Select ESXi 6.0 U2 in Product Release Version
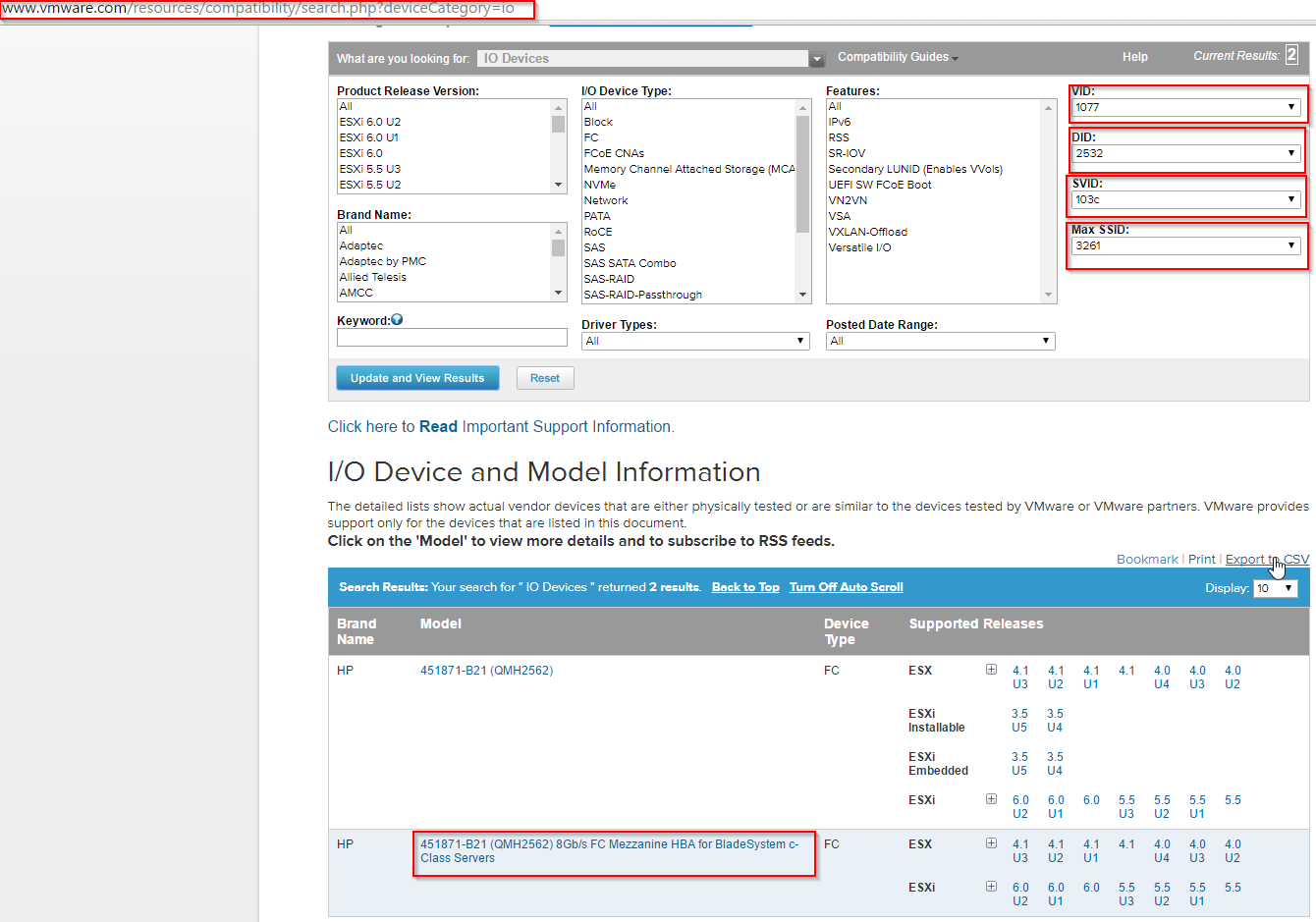 (x=370, y=122)
